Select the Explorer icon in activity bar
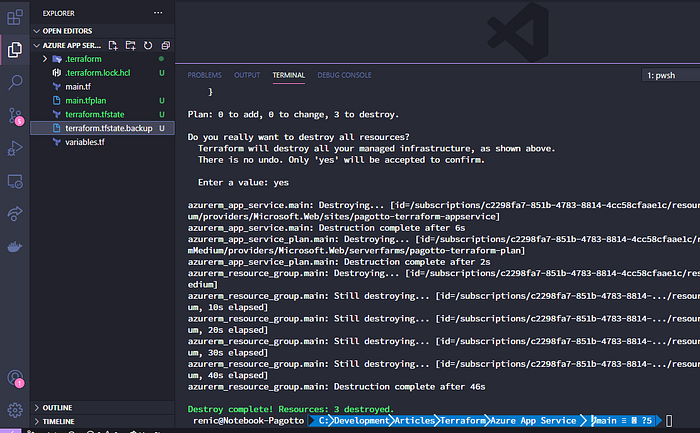Screen dimensions: 700x433 click(15, 50)
